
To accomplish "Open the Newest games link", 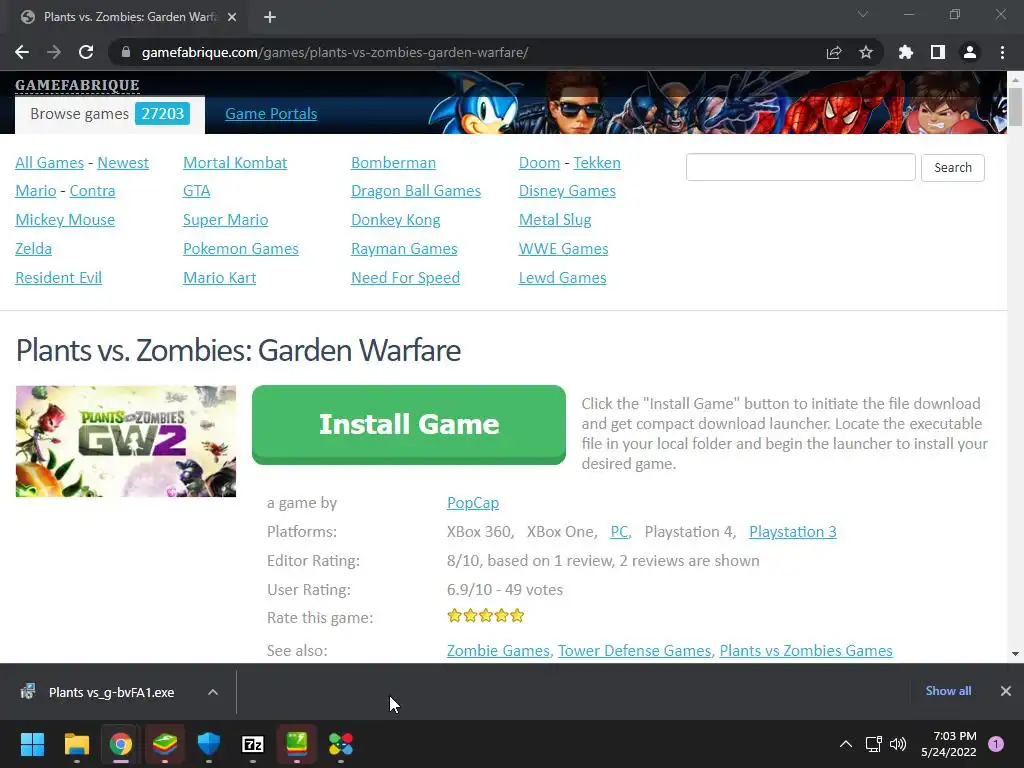I will tap(123, 163).
